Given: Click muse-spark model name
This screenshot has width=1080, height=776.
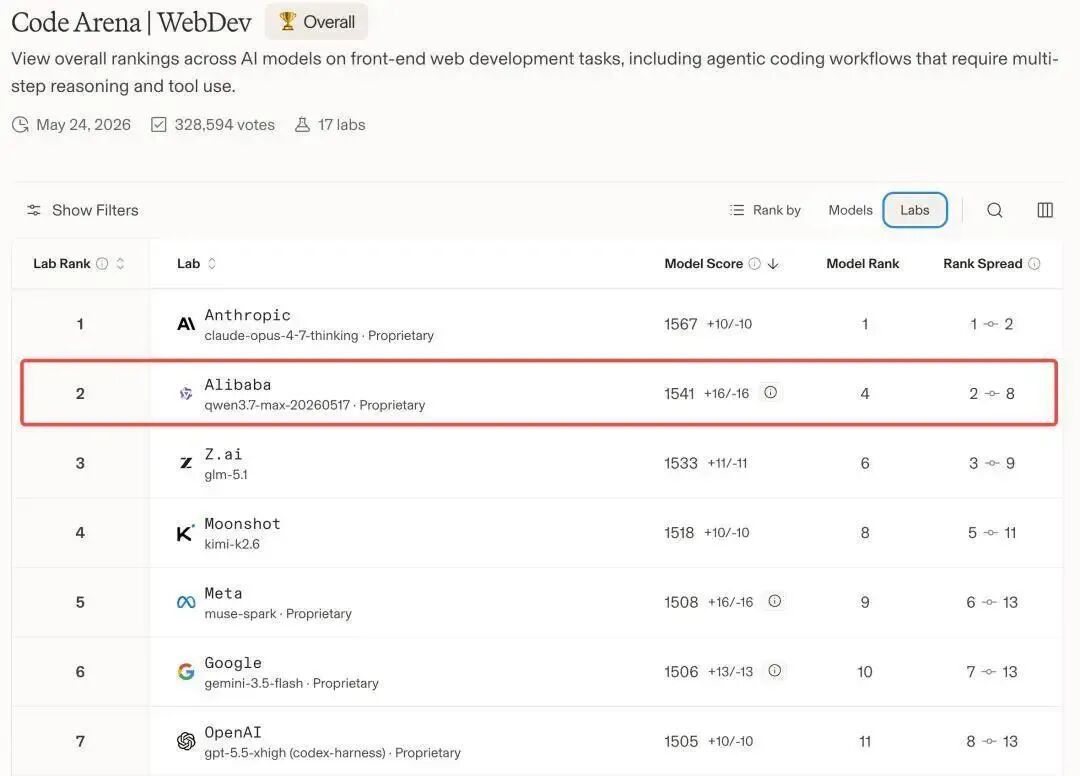Looking at the screenshot, I should 240,614.
